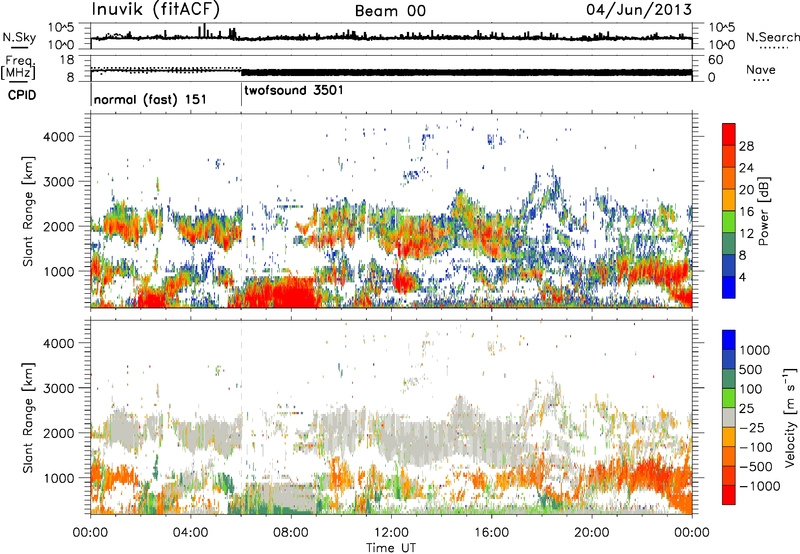Click the 'Time UT' axis title

tap(391, 547)
